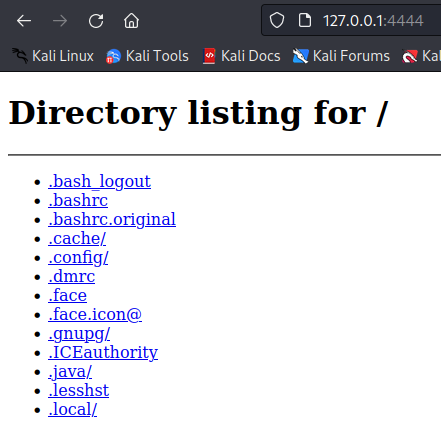This screenshot has height=421, width=441.
Task: Browse into the .config/ directory
Action: (x=78, y=258)
